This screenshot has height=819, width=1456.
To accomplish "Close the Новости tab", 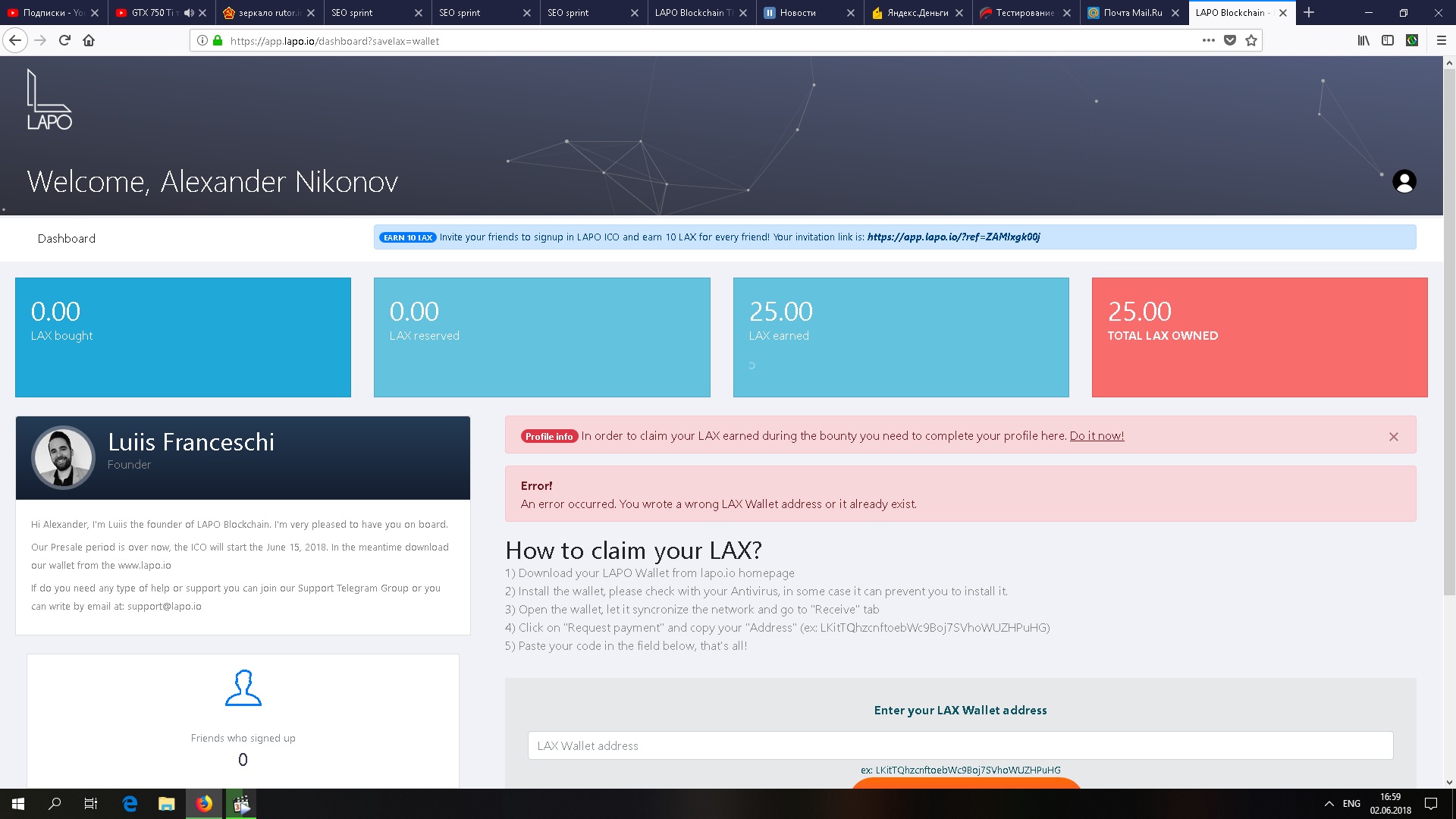I will tap(851, 13).
